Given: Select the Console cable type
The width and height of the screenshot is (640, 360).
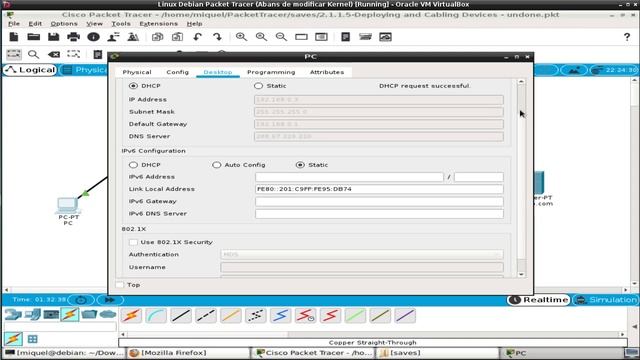Looking at the screenshot, I should click(156, 316).
